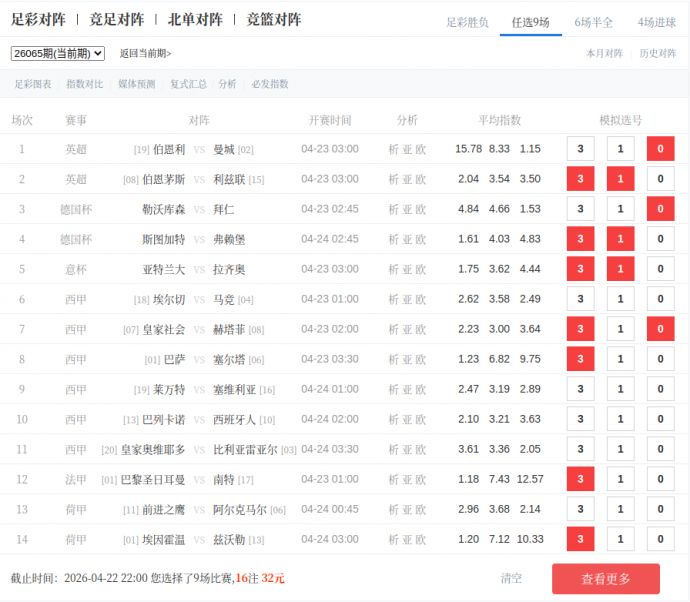Image resolution: width=690 pixels, height=602 pixels.
Task: Click 析 analysis link for 亚特兰大 match
Action: click(393, 269)
